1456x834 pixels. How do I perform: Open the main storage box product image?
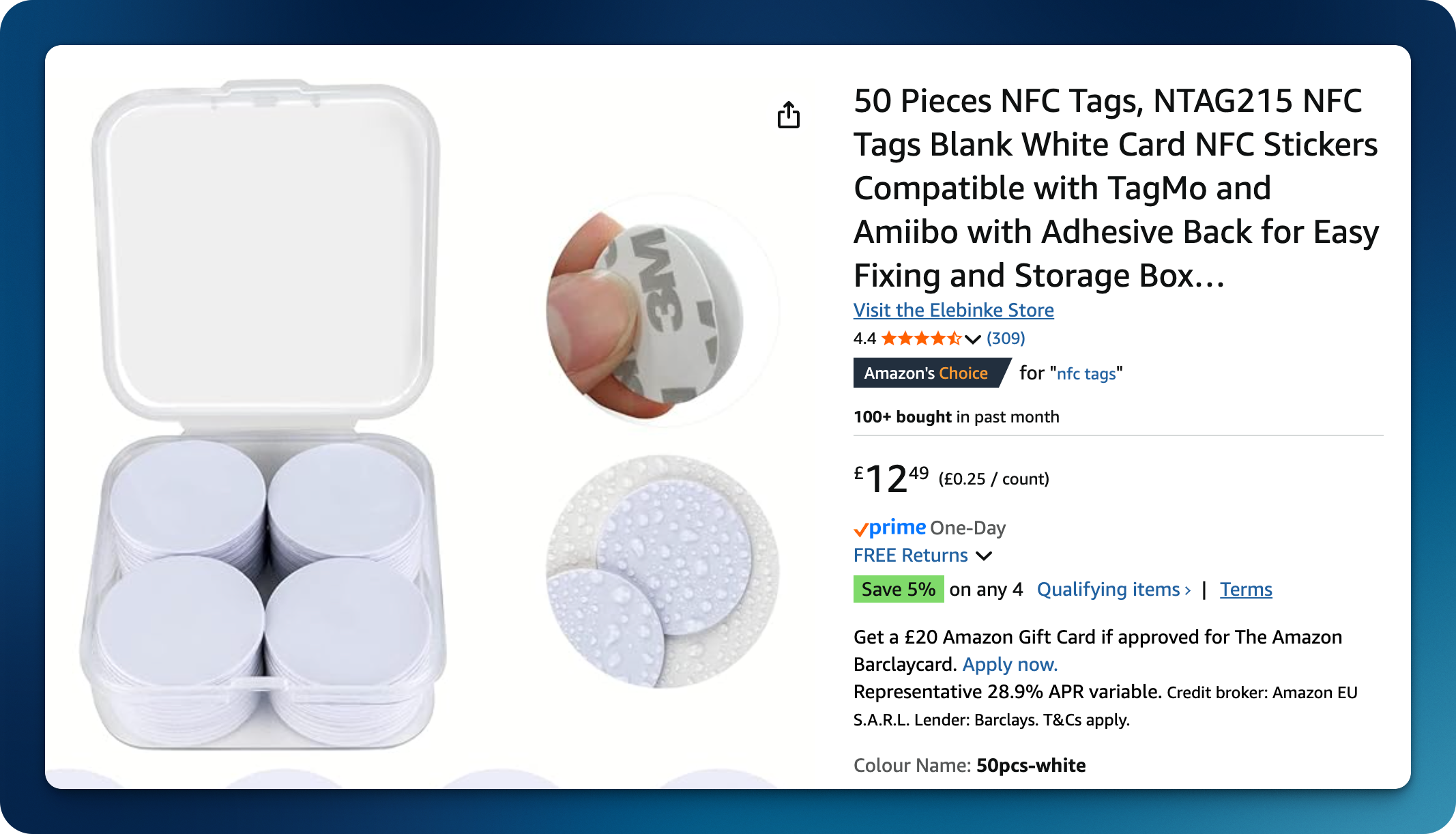point(263,415)
